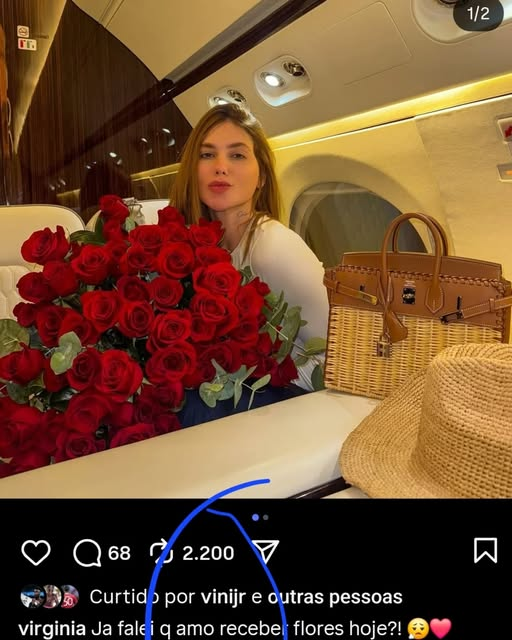
Task: Open the 68 comments count
Action: click(x=119, y=553)
